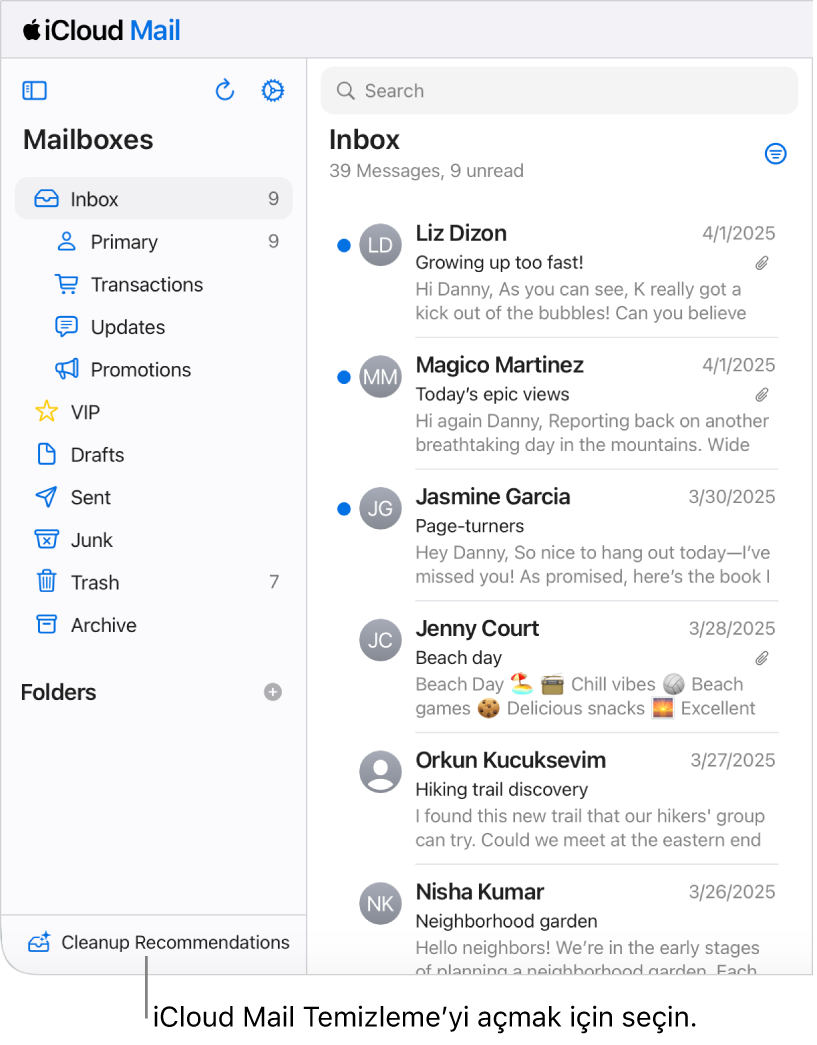
Task: Click unread dot beside Magico Martinez
Action: pyautogui.click(x=344, y=378)
